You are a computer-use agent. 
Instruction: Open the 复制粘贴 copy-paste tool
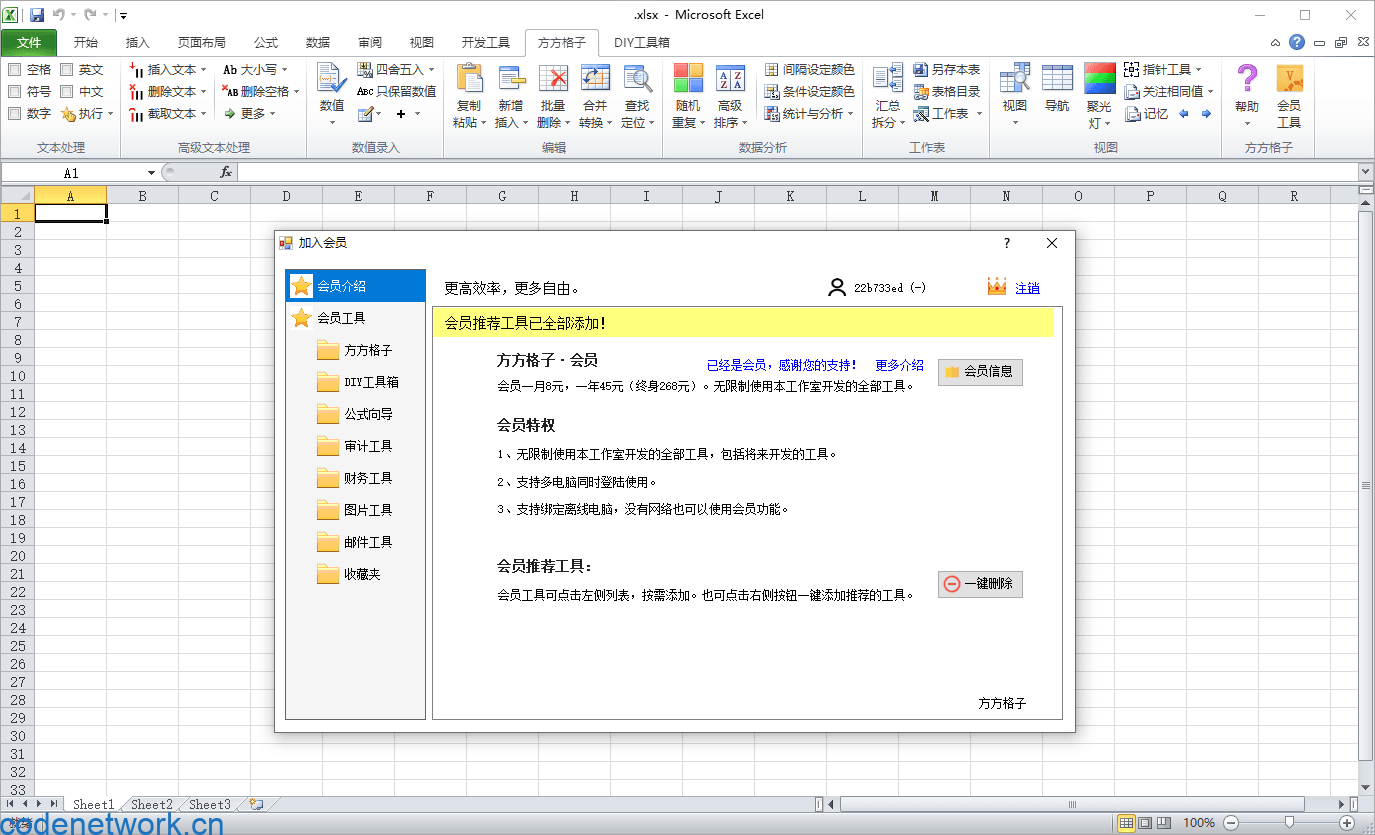[x=468, y=97]
